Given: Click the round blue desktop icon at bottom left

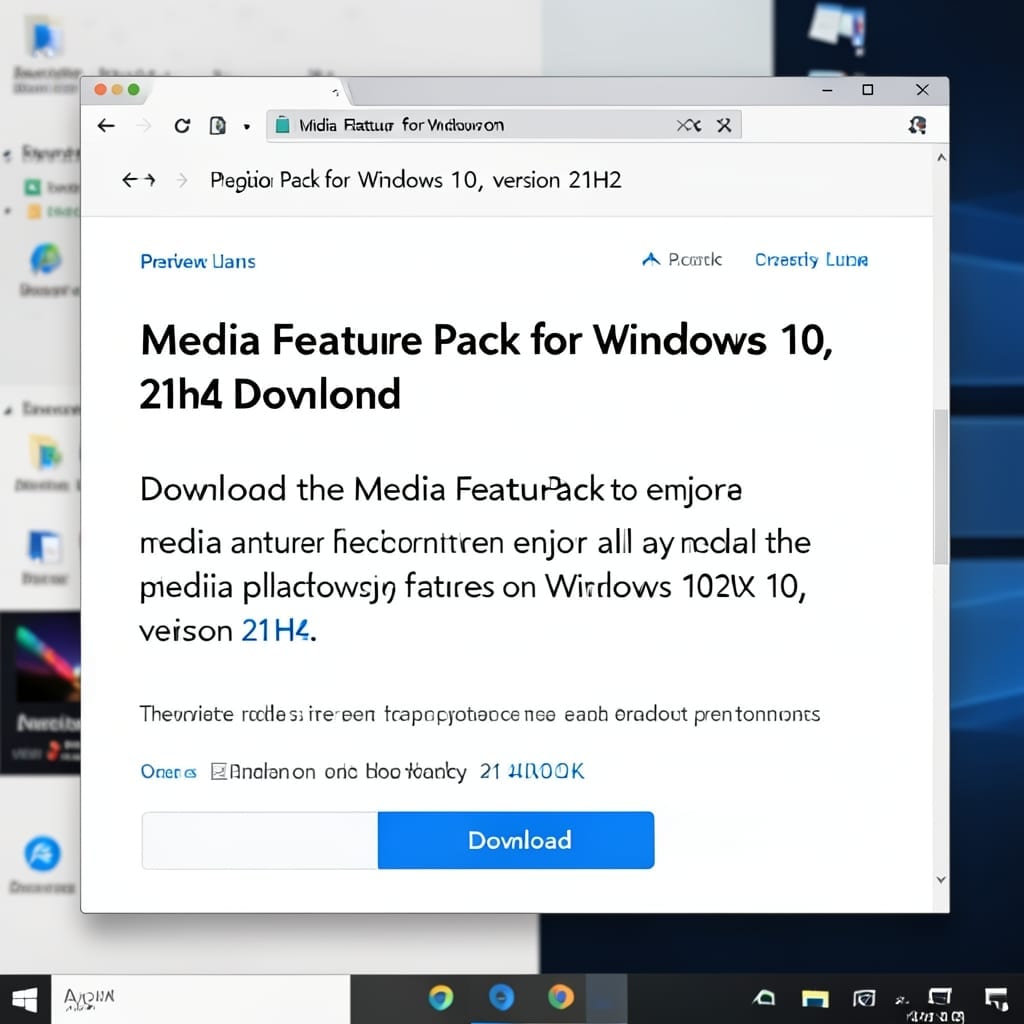Looking at the screenshot, I should click(42, 854).
